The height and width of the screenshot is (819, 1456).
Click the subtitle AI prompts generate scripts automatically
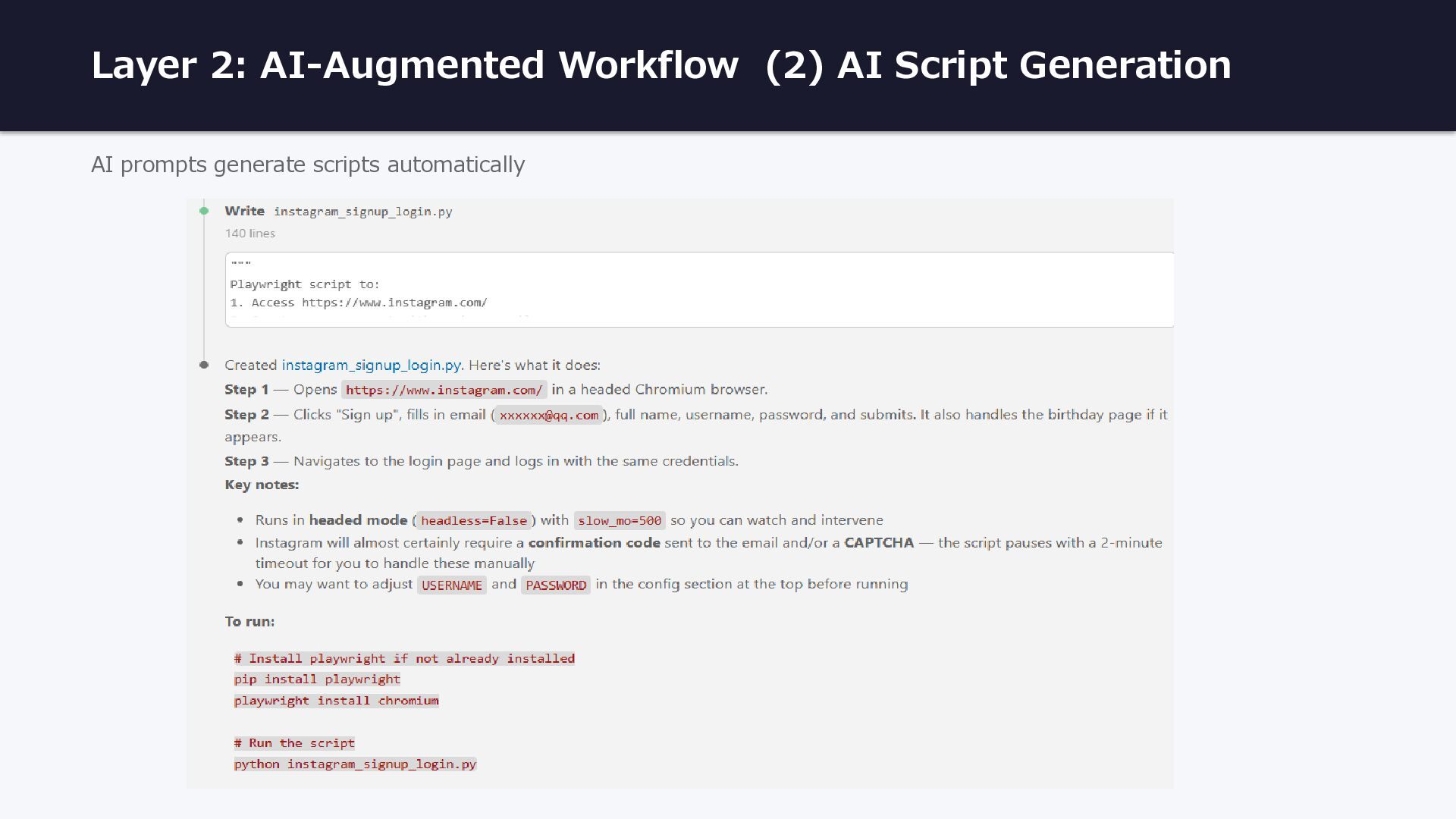[308, 165]
